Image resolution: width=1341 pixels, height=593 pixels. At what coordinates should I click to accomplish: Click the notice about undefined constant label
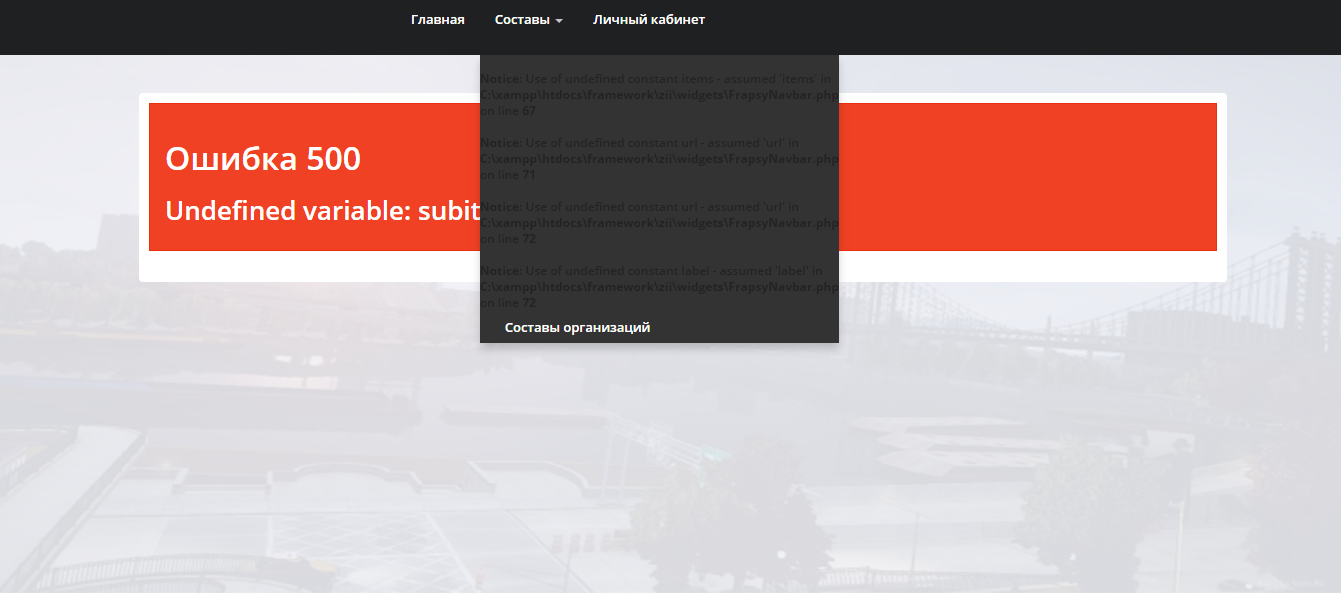tap(659, 287)
